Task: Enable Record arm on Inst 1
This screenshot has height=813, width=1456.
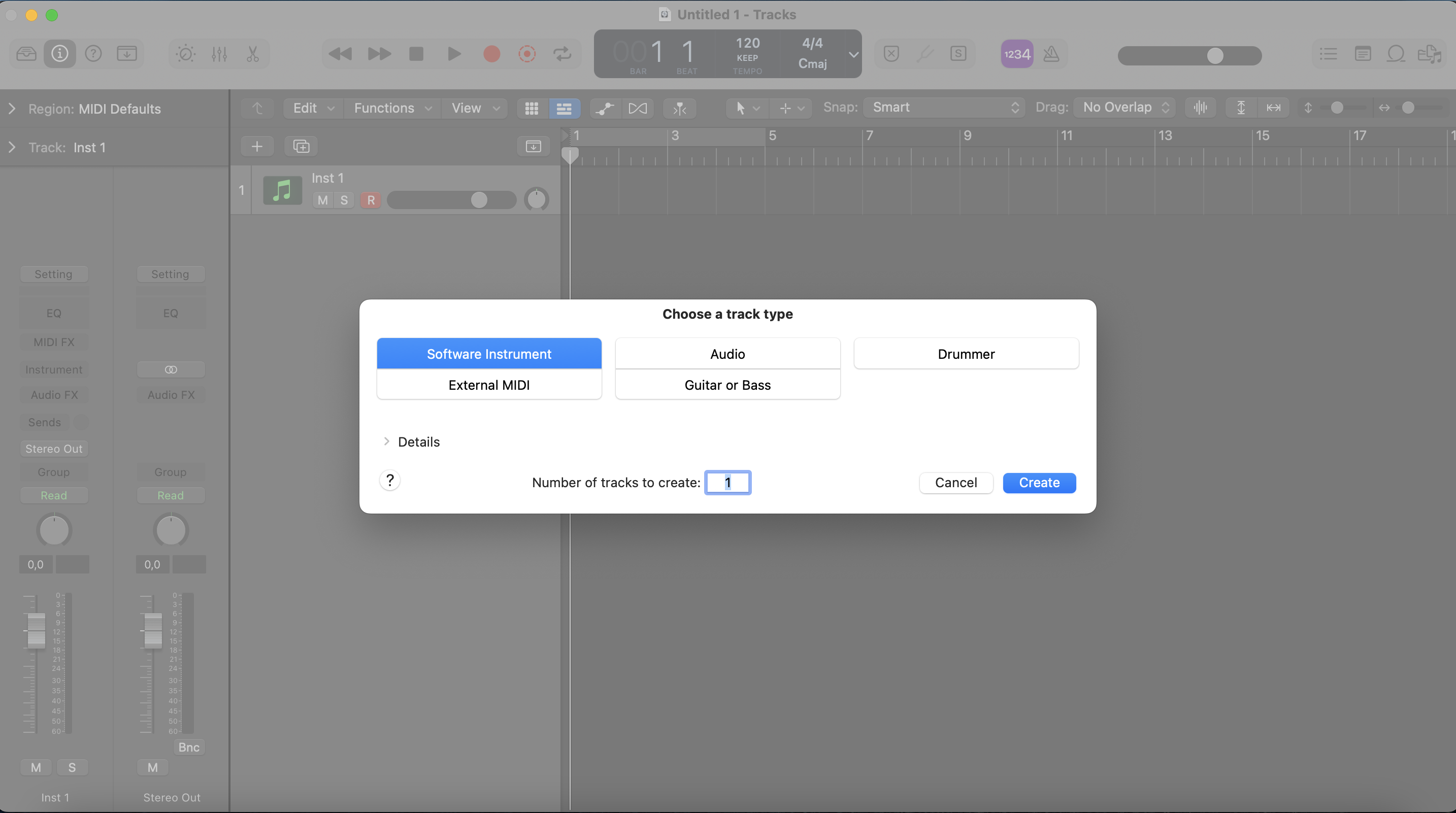Action: point(371,199)
